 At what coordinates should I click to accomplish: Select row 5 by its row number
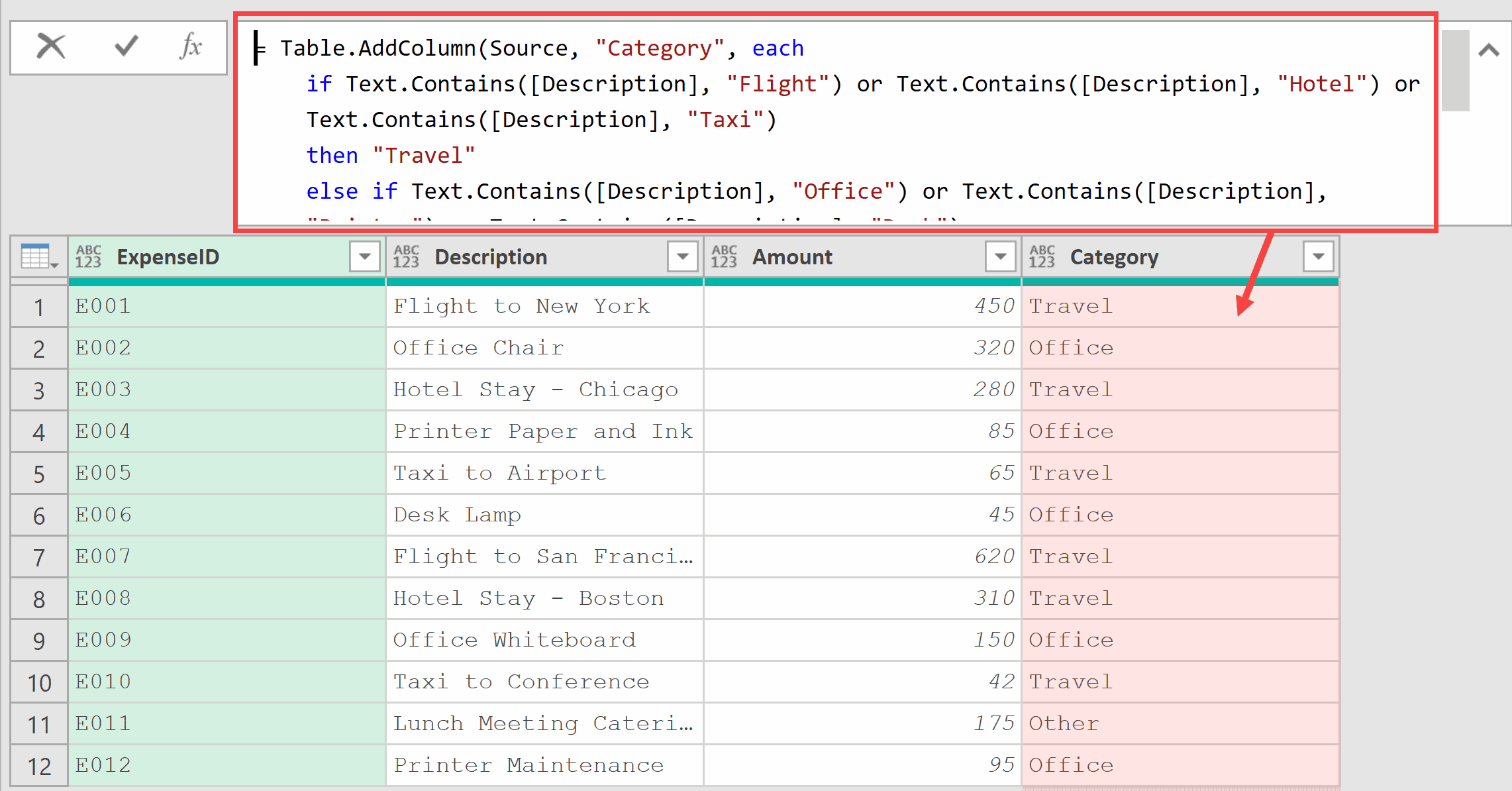point(38,473)
